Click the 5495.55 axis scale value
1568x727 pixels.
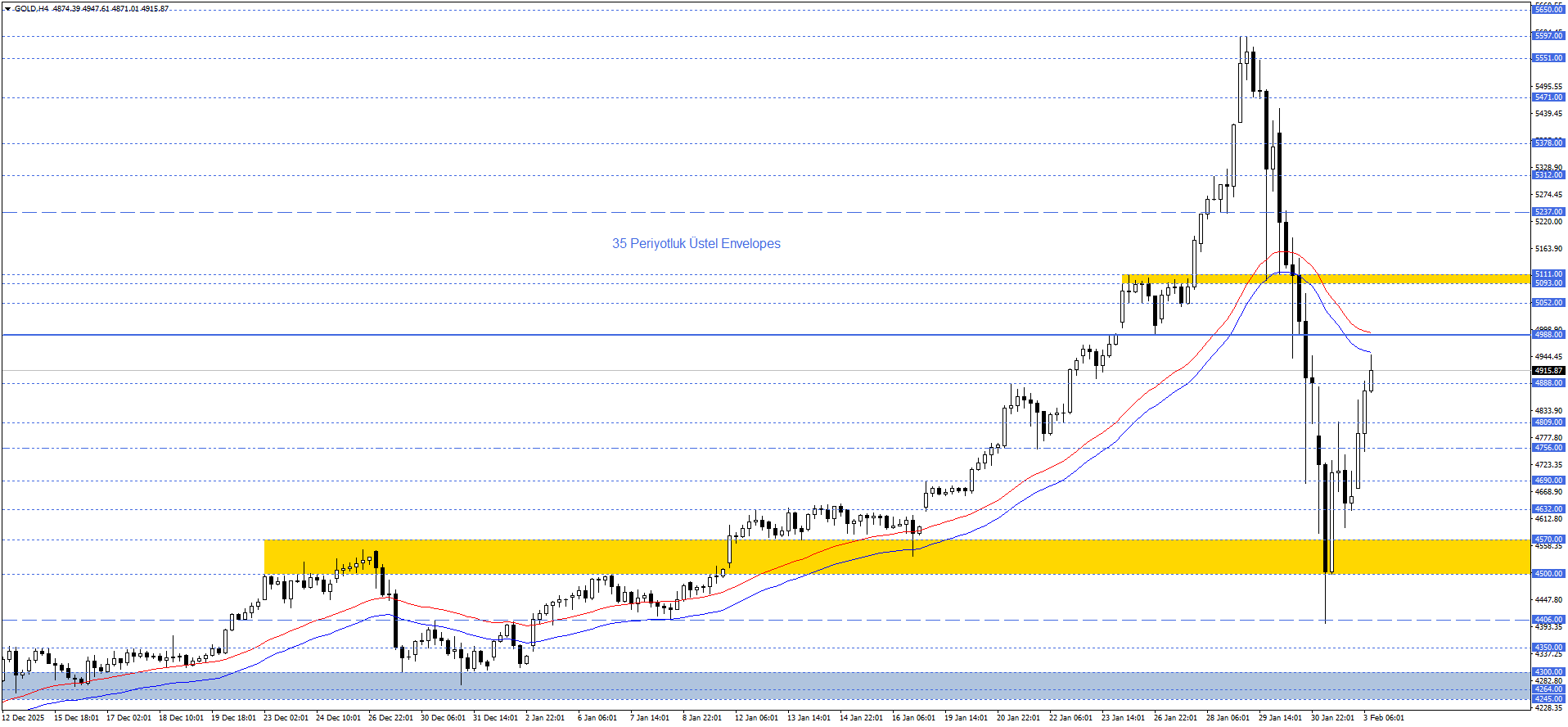[1548, 87]
